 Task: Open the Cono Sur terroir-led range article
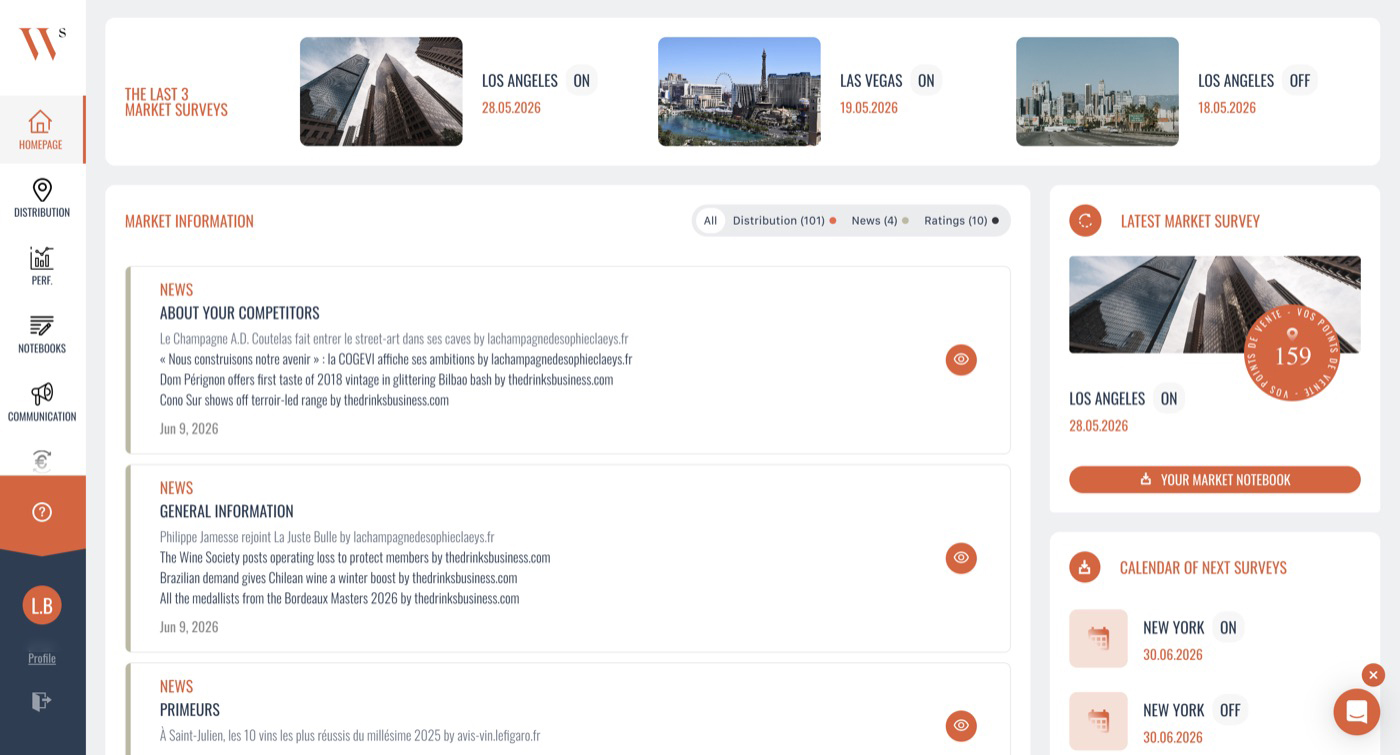(304, 400)
